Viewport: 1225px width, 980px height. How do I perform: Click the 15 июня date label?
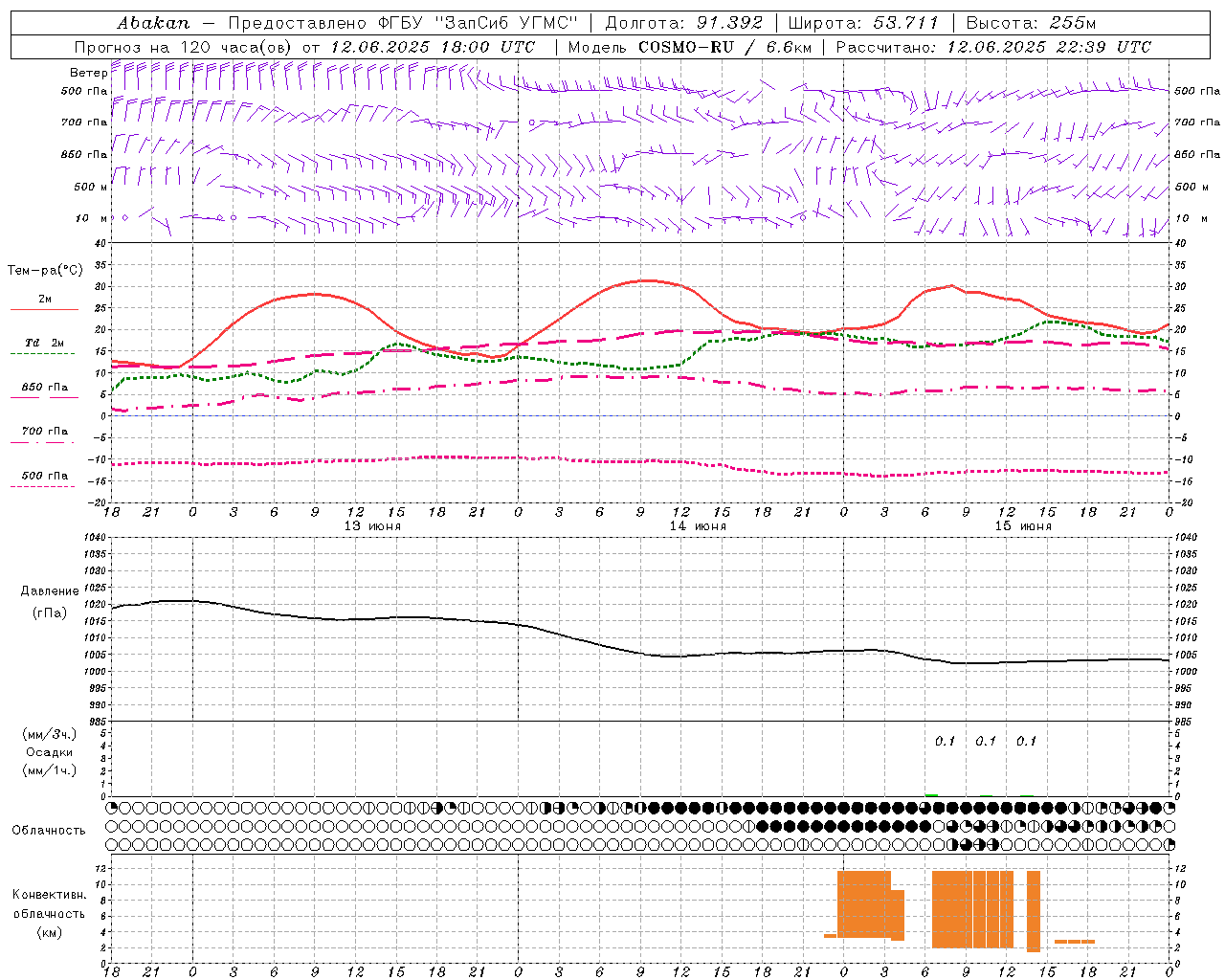coord(1023,526)
